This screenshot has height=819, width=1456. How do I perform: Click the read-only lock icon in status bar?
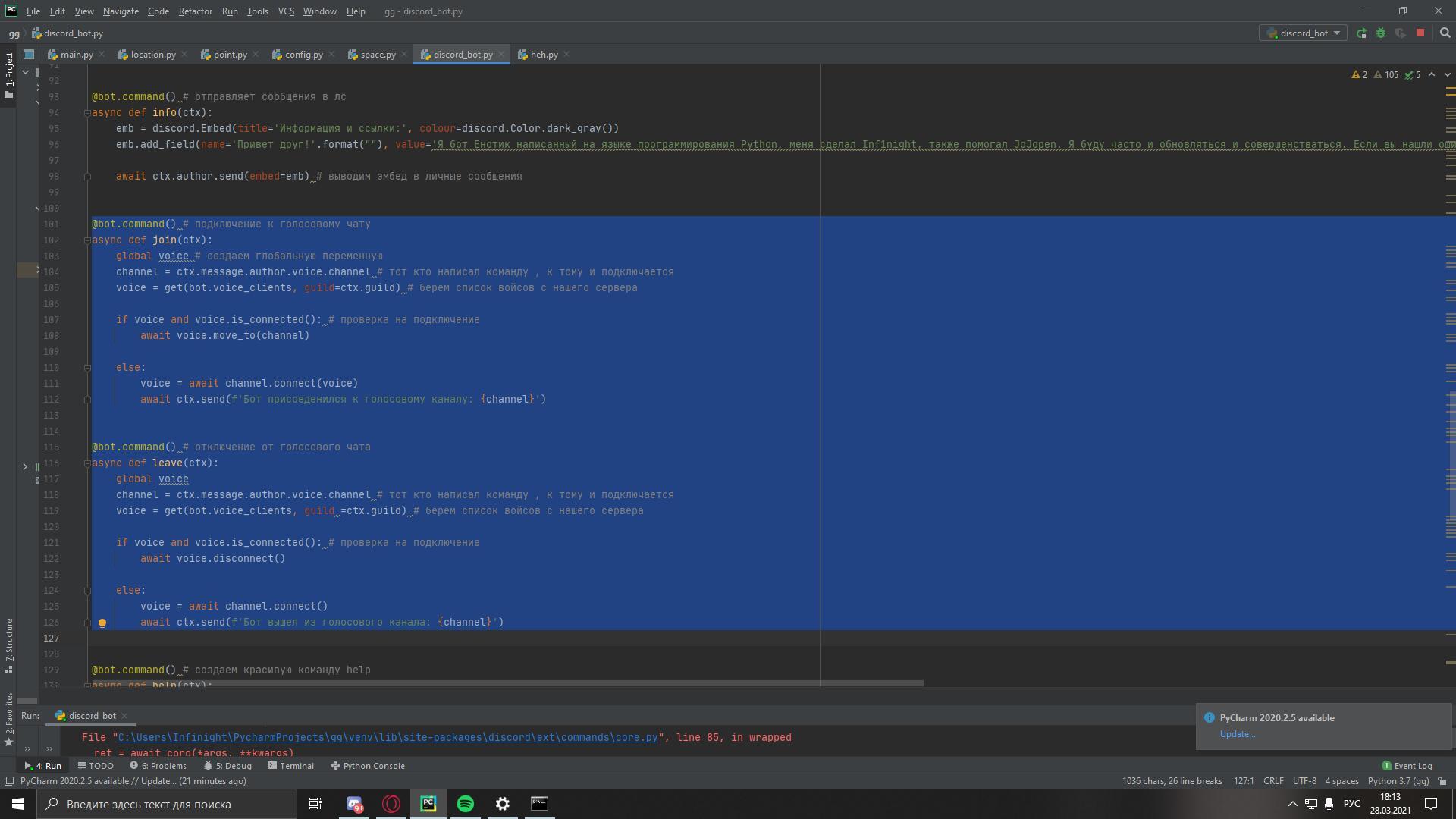point(1442,781)
